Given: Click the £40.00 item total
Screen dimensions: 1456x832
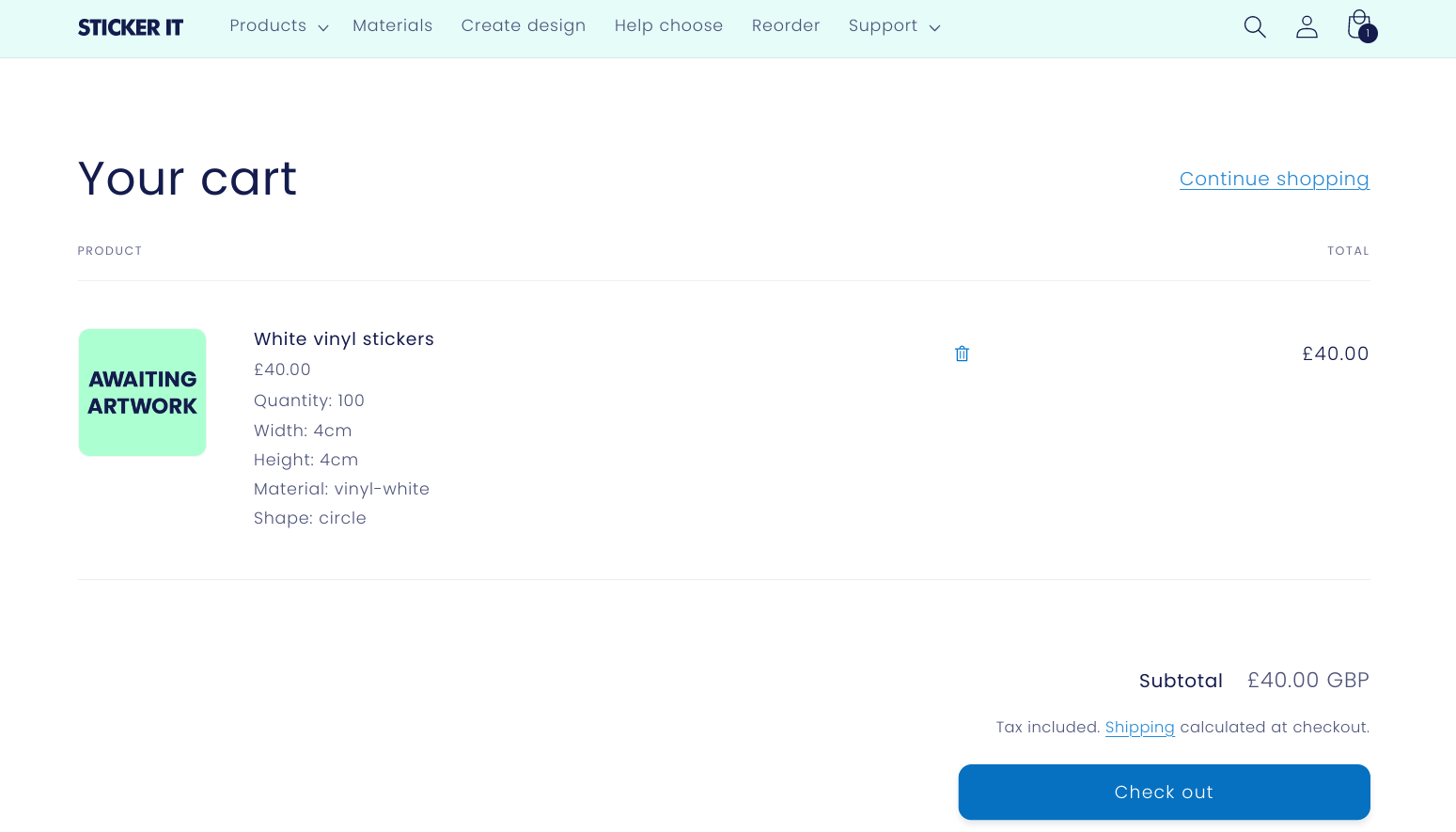Looking at the screenshot, I should [x=1335, y=353].
